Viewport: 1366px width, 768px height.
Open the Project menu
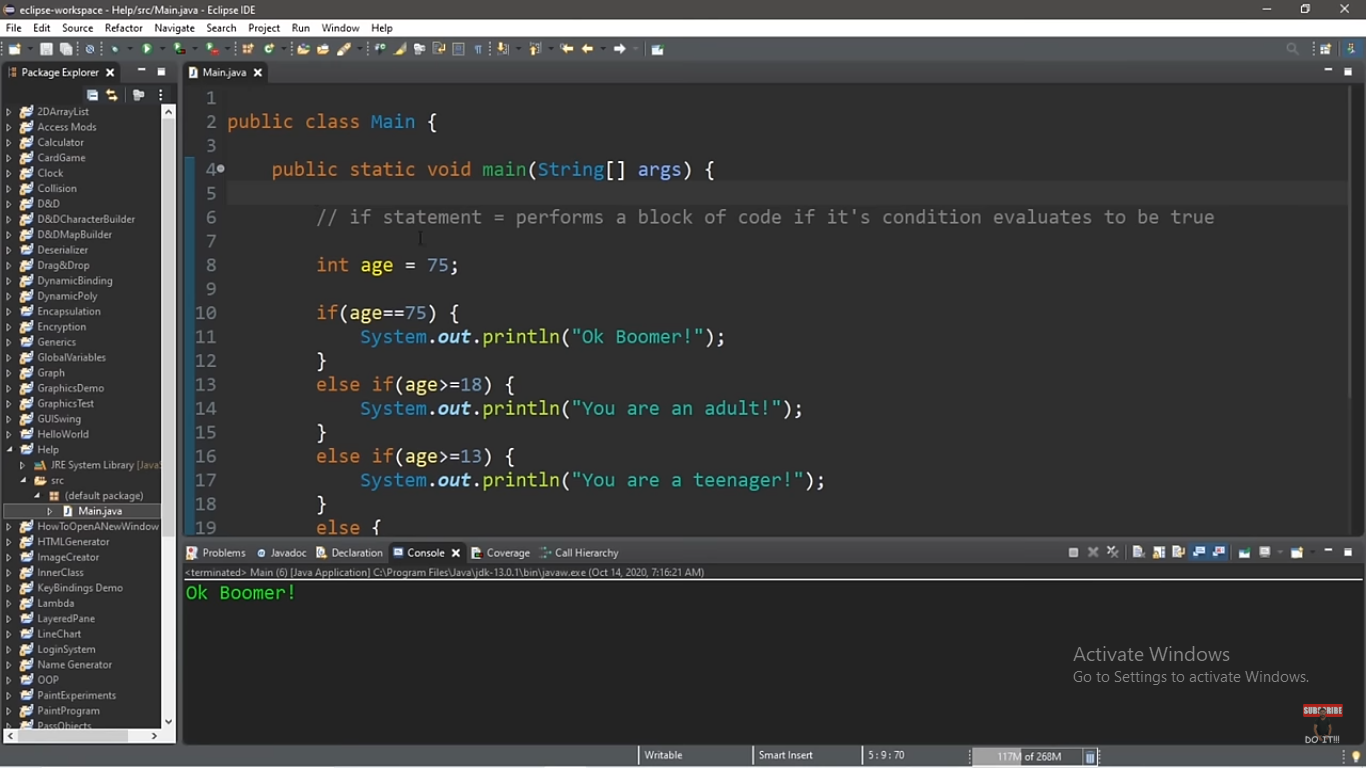click(x=264, y=28)
